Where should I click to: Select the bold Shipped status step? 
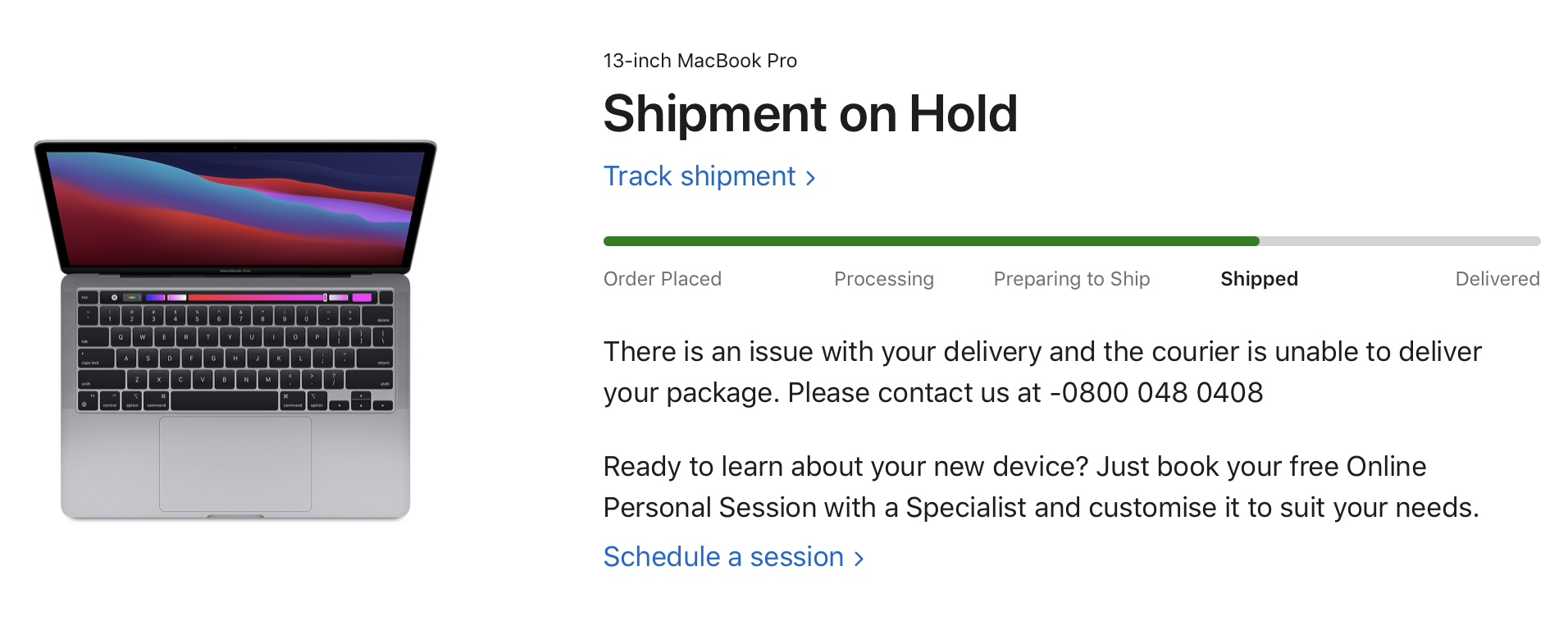coord(1259,279)
